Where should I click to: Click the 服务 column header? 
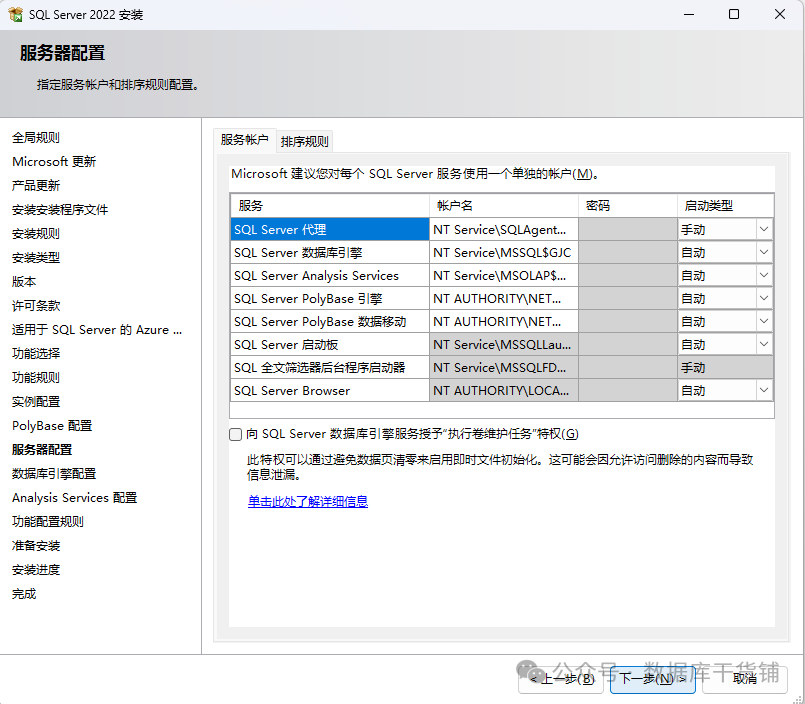330,206
